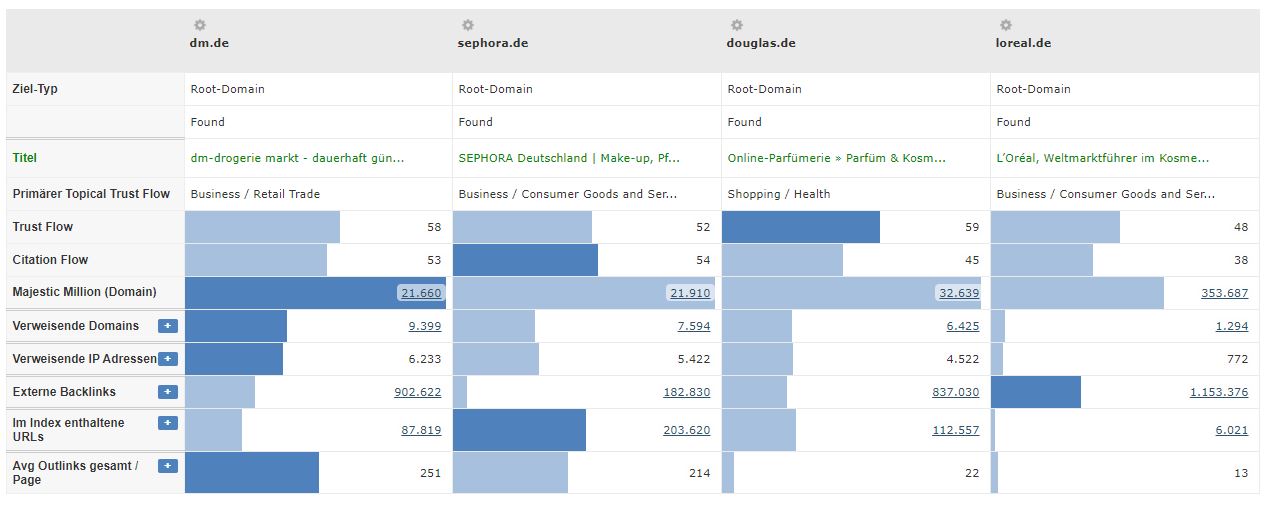
Task: Expand the Externe Backlinks row
Action: (x=167, y=392)
